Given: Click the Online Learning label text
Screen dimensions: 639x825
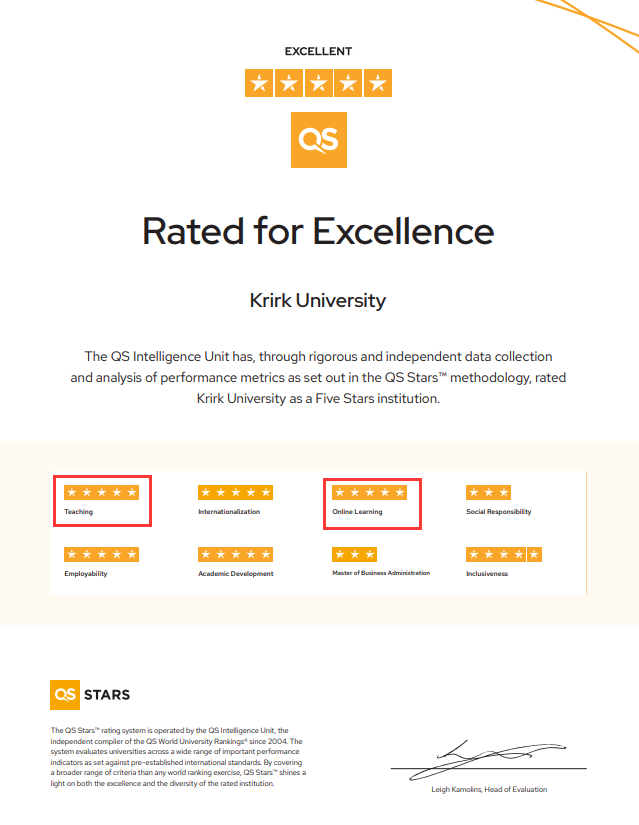Looking at the screenshot, I should click(357, 511).
